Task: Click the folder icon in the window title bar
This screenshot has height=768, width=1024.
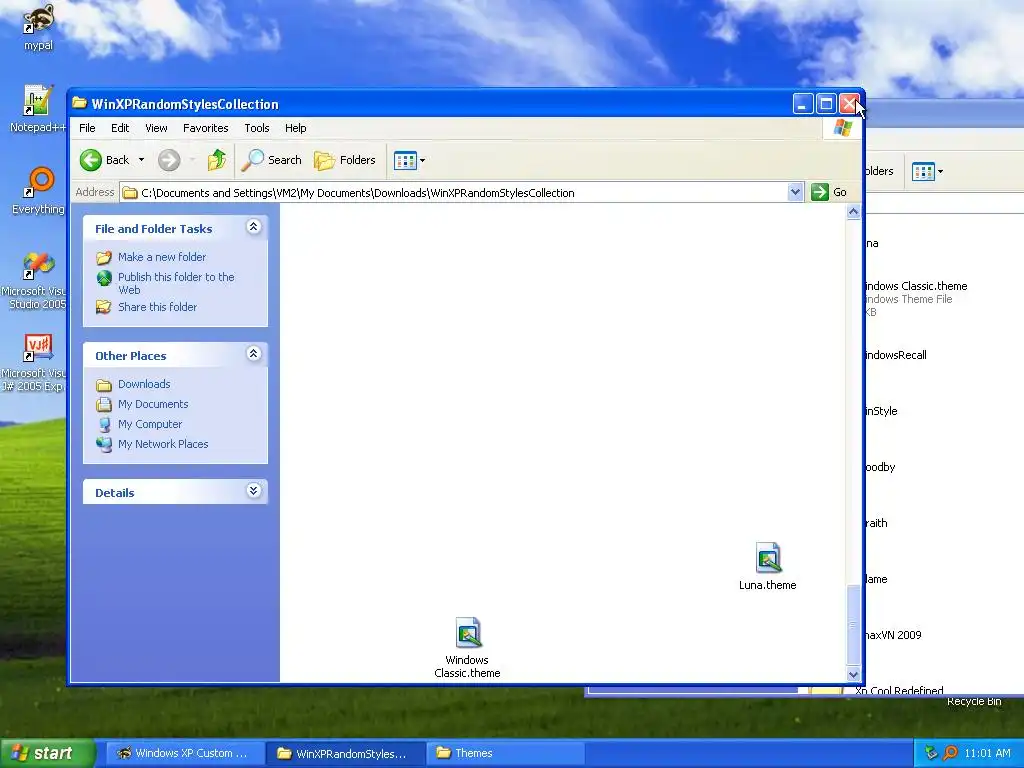Action: tap(80, 103)
